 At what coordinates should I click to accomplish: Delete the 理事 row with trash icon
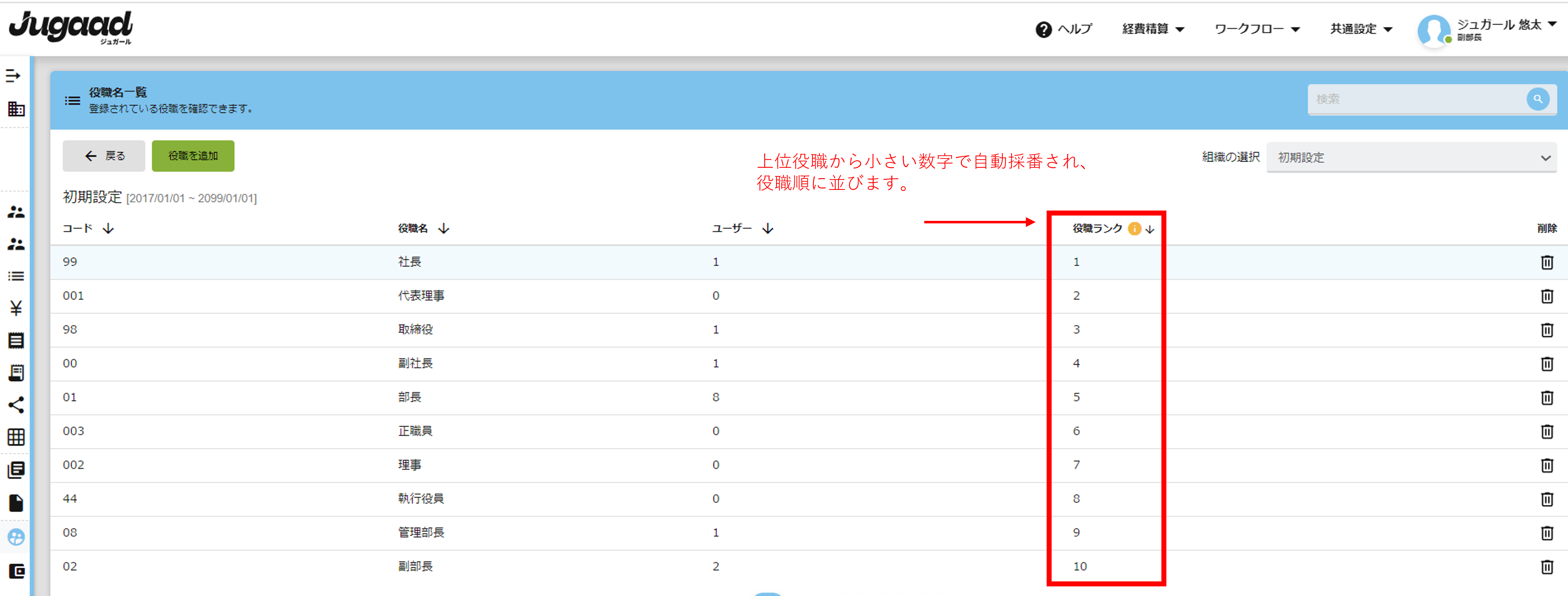click(x=1547, y=465)
